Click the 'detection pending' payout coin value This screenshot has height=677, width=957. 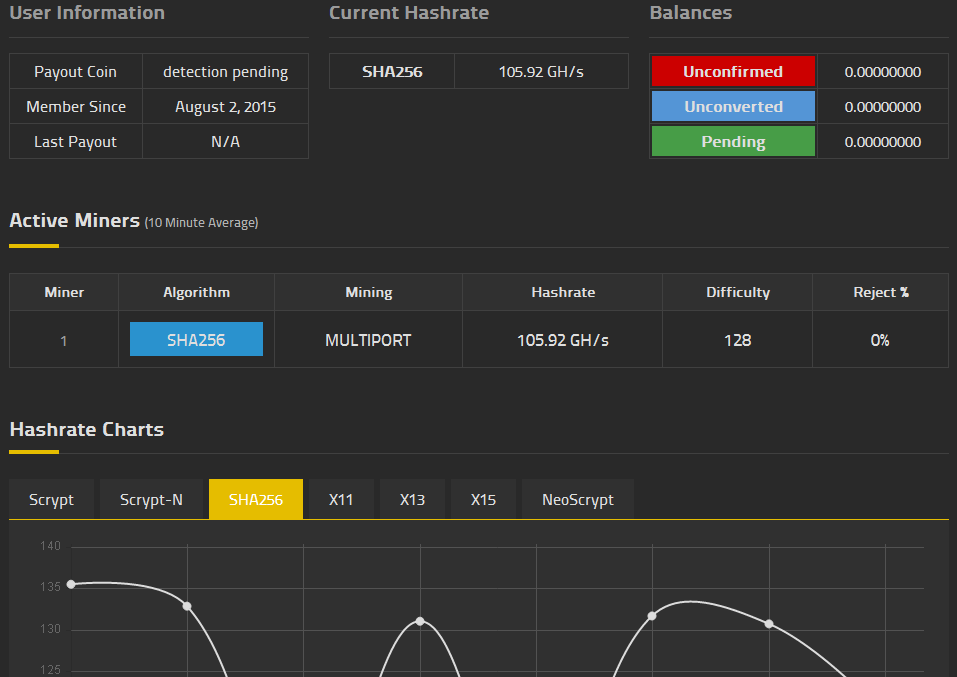(x=225, y=71)
